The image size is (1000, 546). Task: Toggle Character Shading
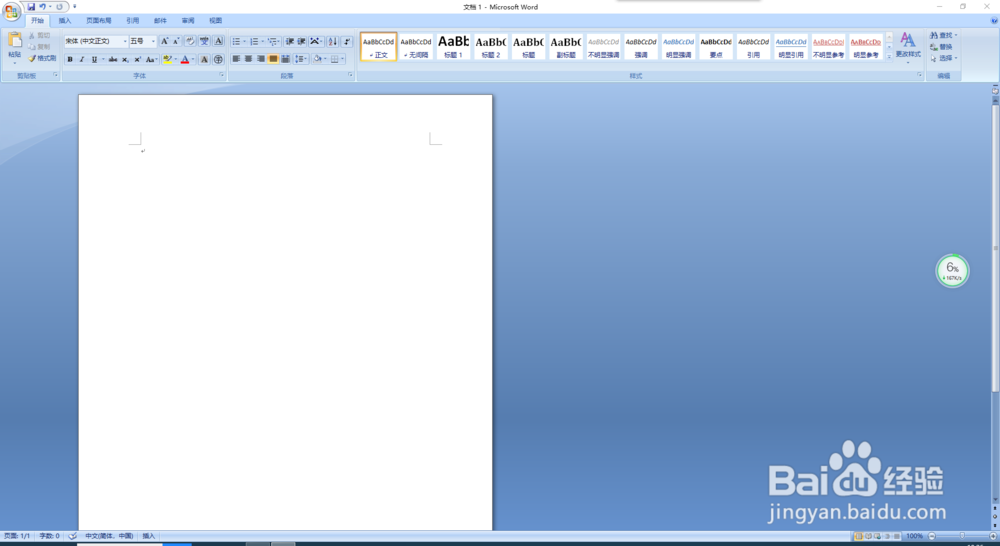click(204, 59)
